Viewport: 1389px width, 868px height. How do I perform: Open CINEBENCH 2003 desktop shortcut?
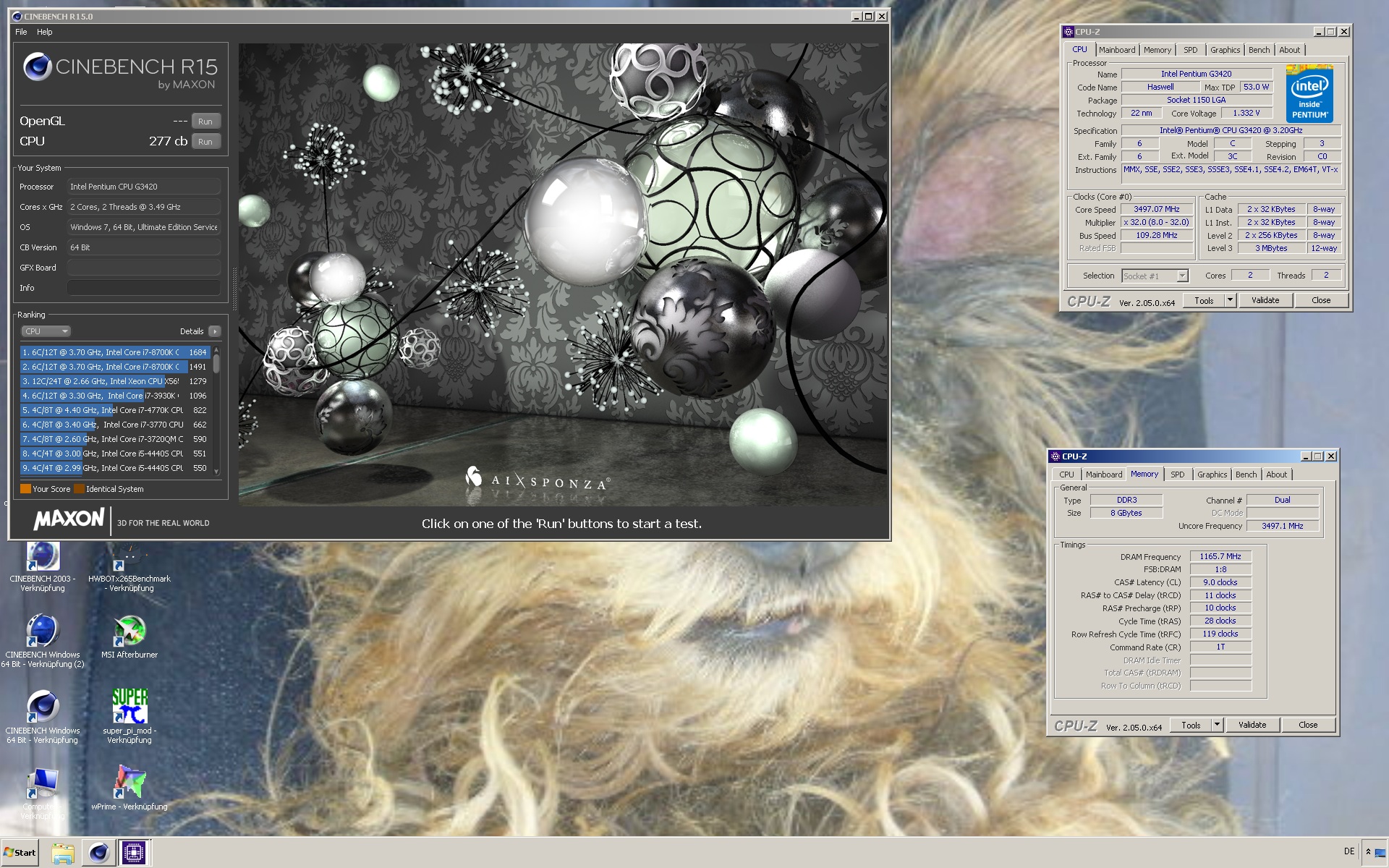pos(43,568)
